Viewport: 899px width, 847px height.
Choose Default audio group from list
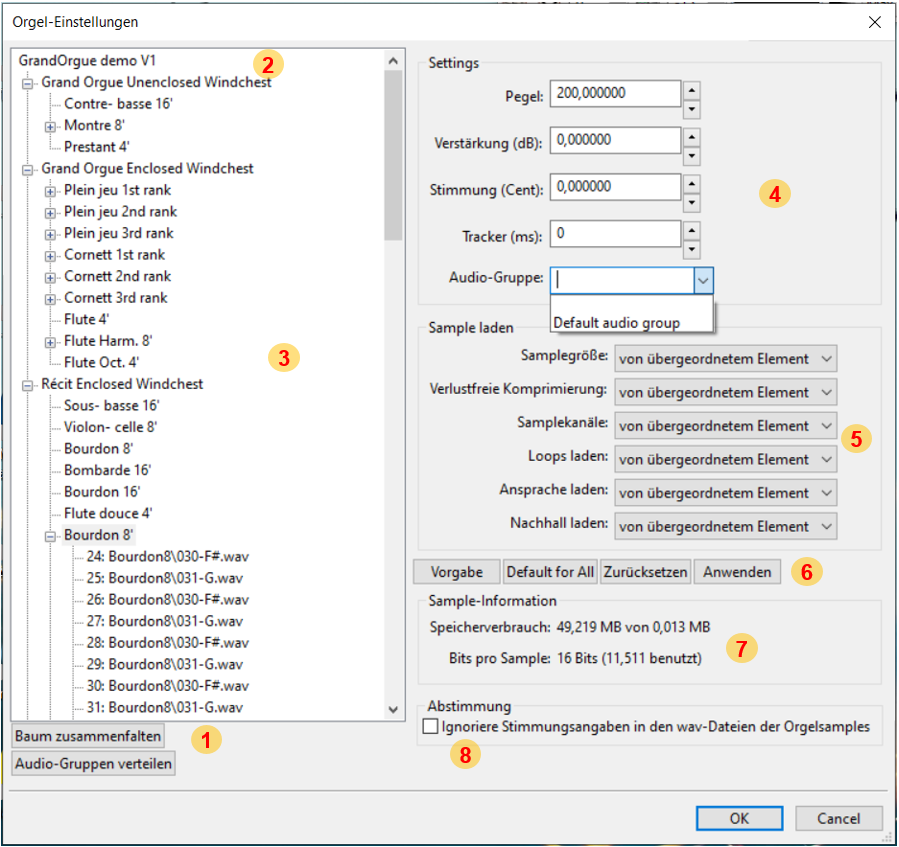coord(616,323)
